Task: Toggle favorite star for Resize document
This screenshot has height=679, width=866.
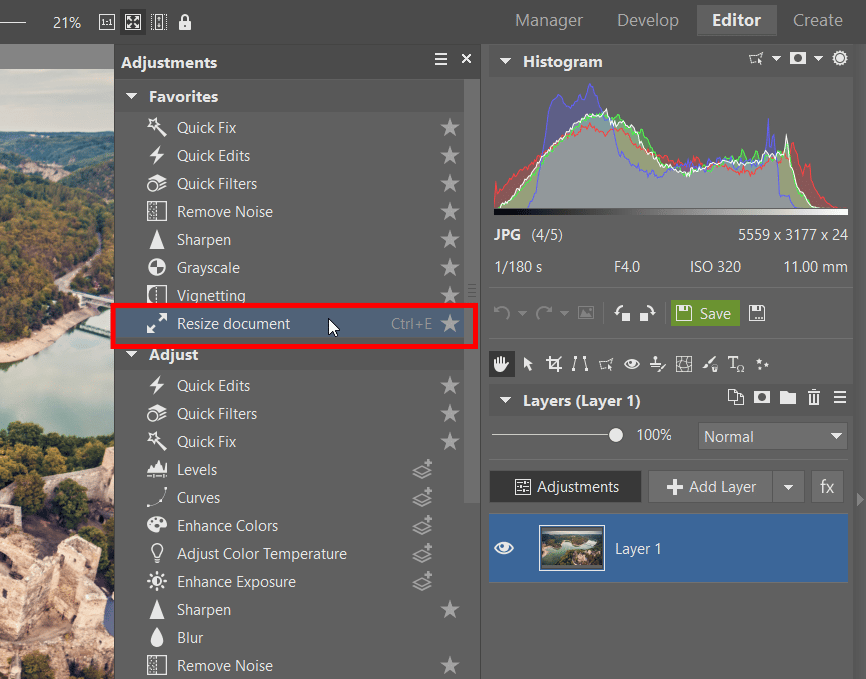Action: pos(450,324)
